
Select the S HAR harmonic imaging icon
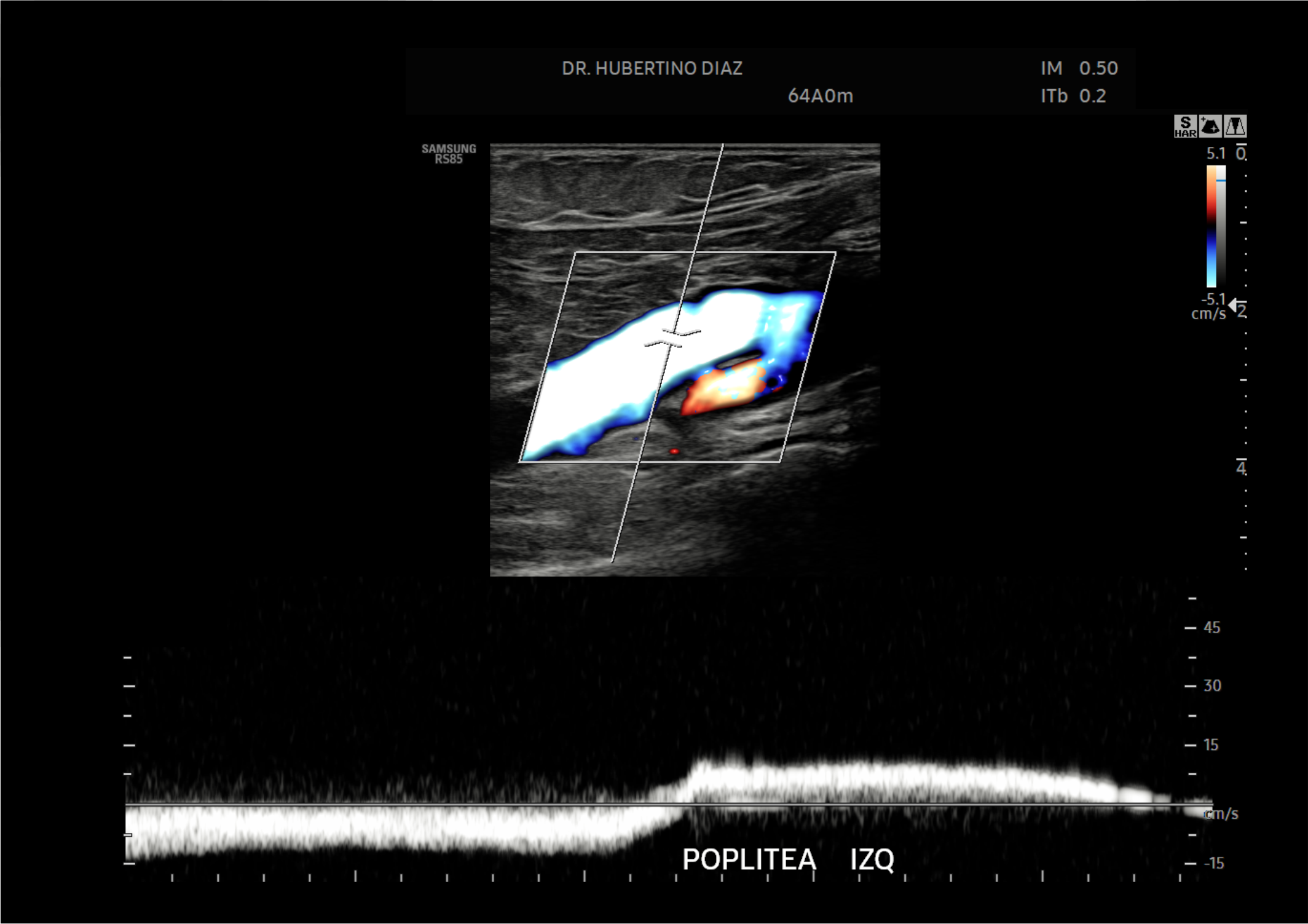tap(1186, 126)
